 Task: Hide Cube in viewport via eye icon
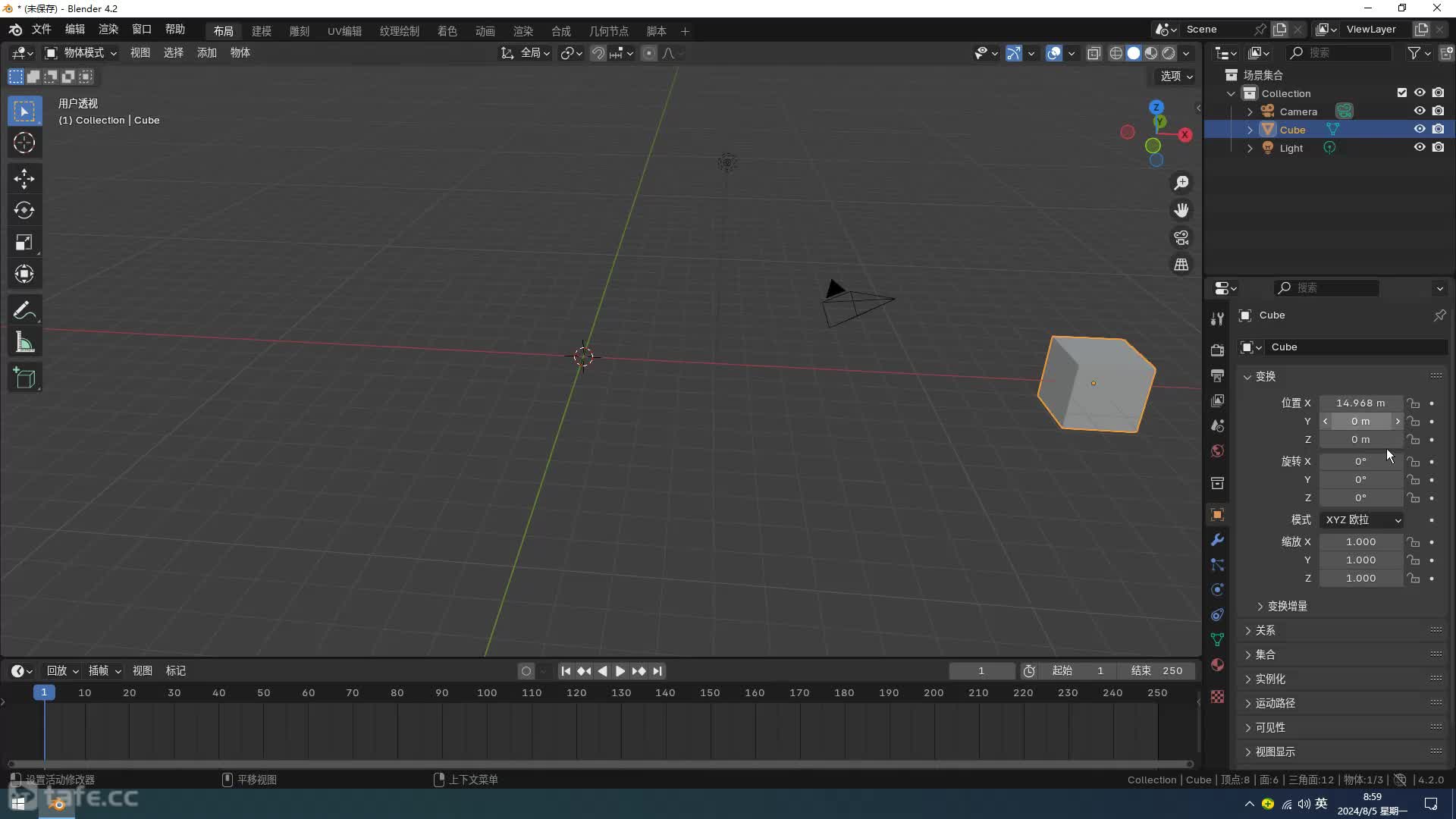1420,130
